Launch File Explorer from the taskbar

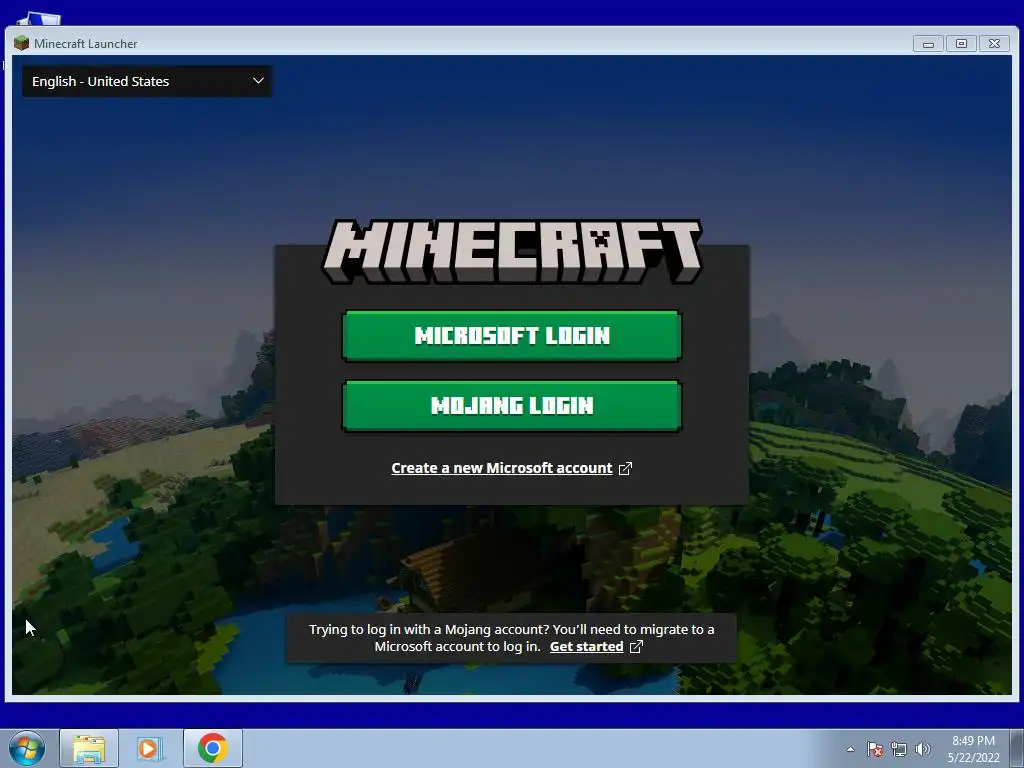point(89,748)
